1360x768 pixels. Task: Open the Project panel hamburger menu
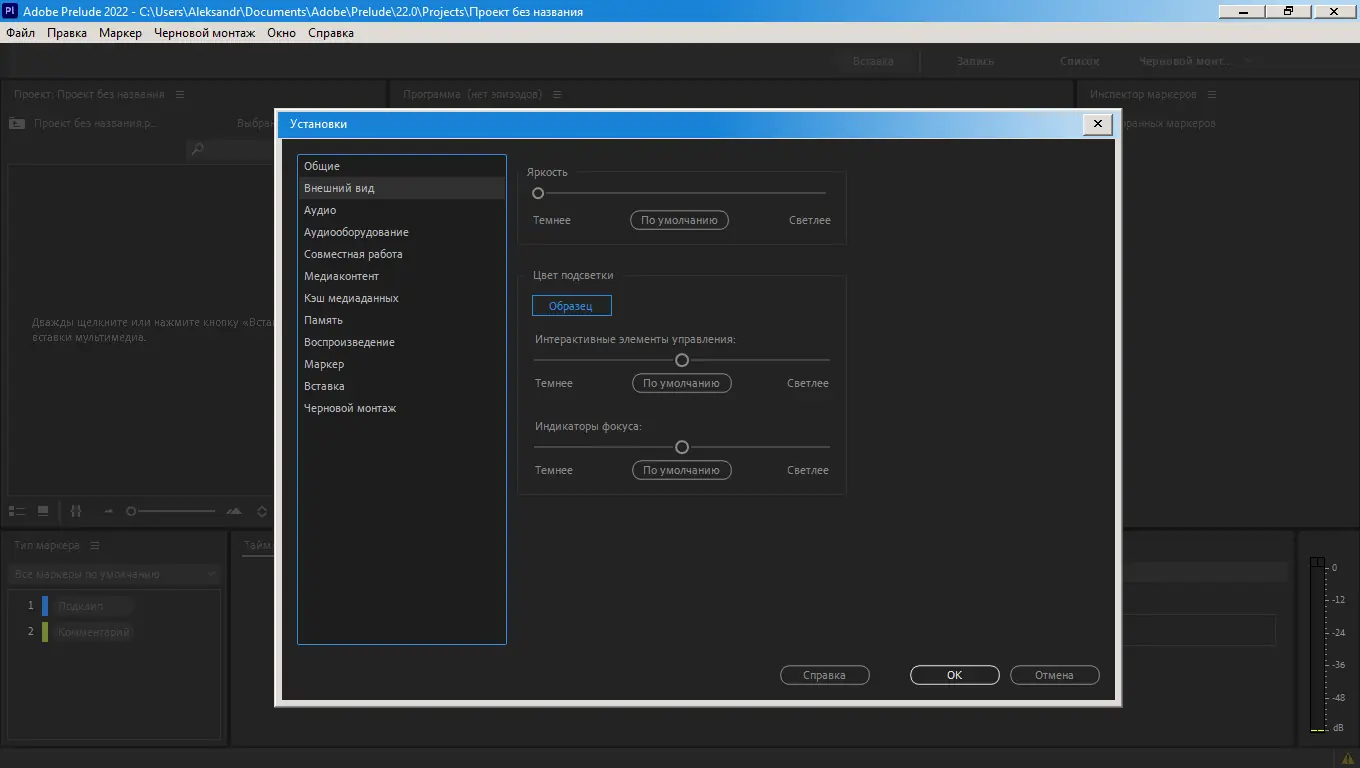180,94
